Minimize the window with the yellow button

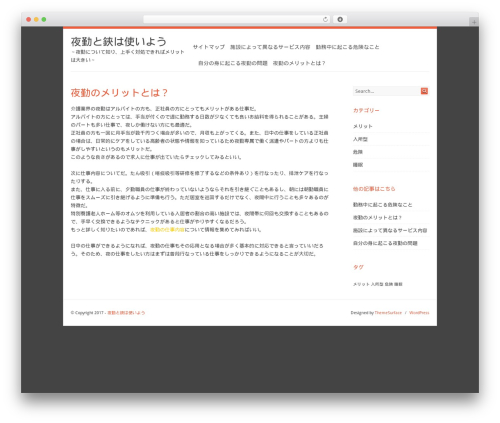[36, 20]
